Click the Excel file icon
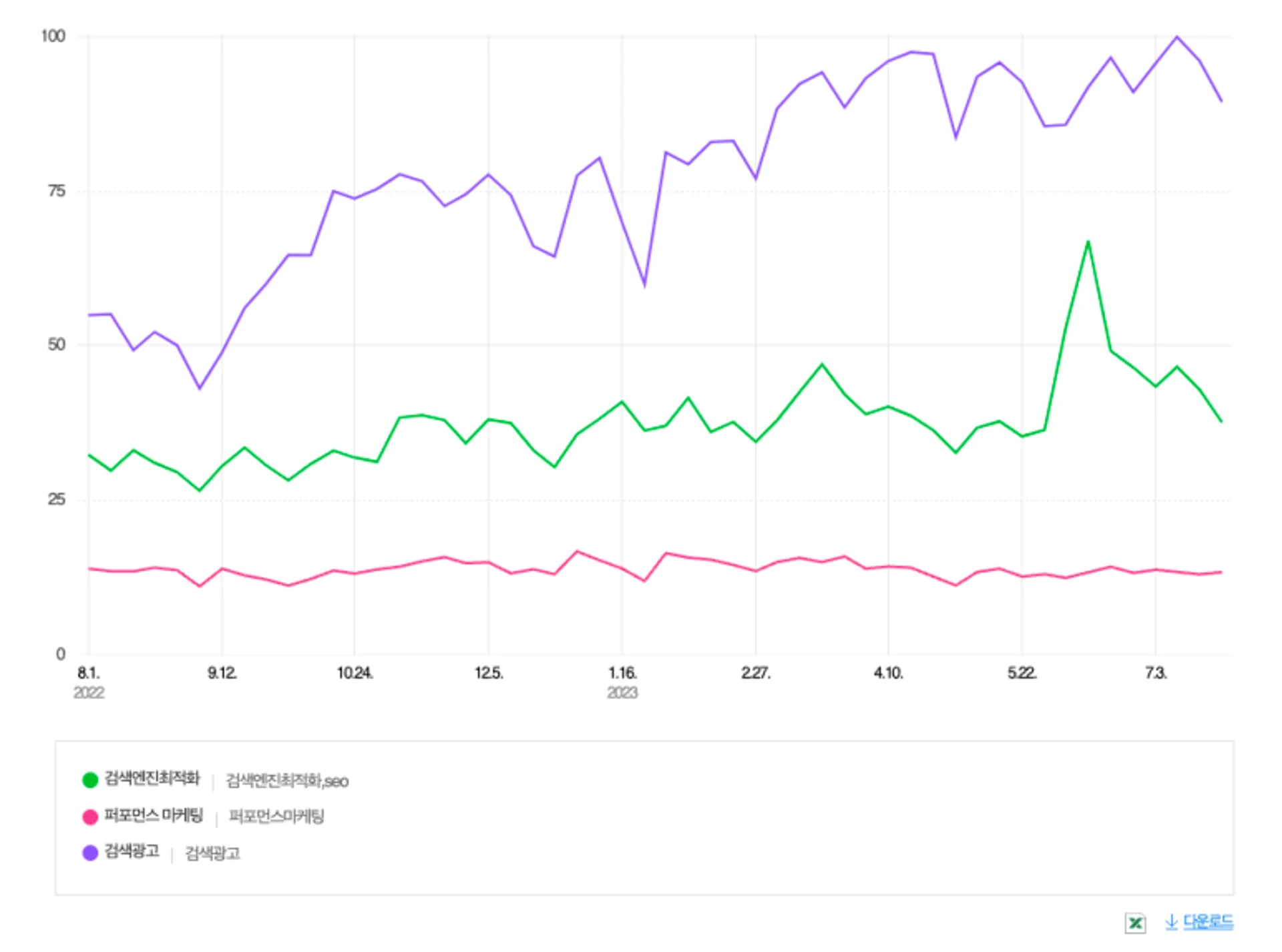Screen dimensions: 1282x952 (1134, 923)
